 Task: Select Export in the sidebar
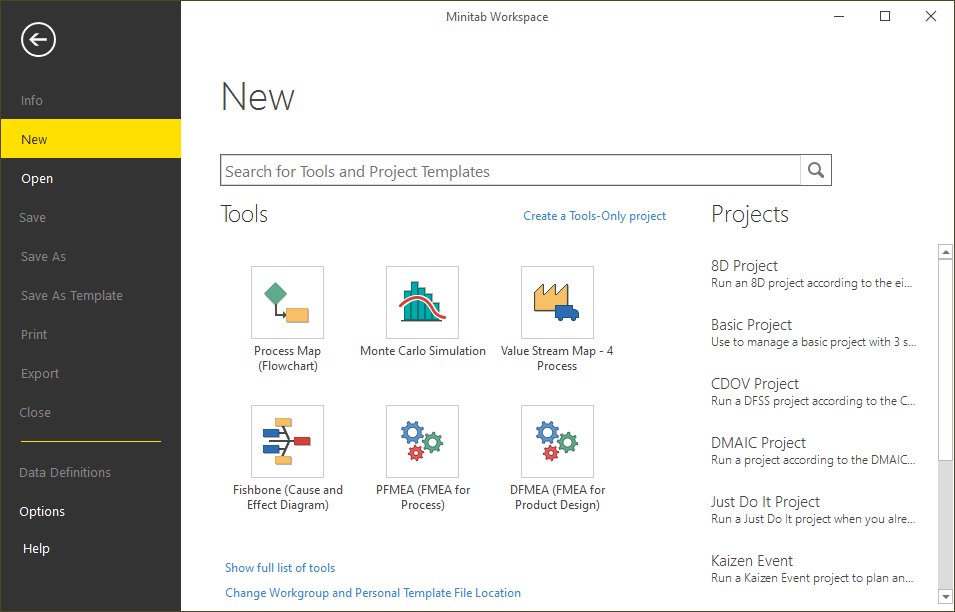40,373
